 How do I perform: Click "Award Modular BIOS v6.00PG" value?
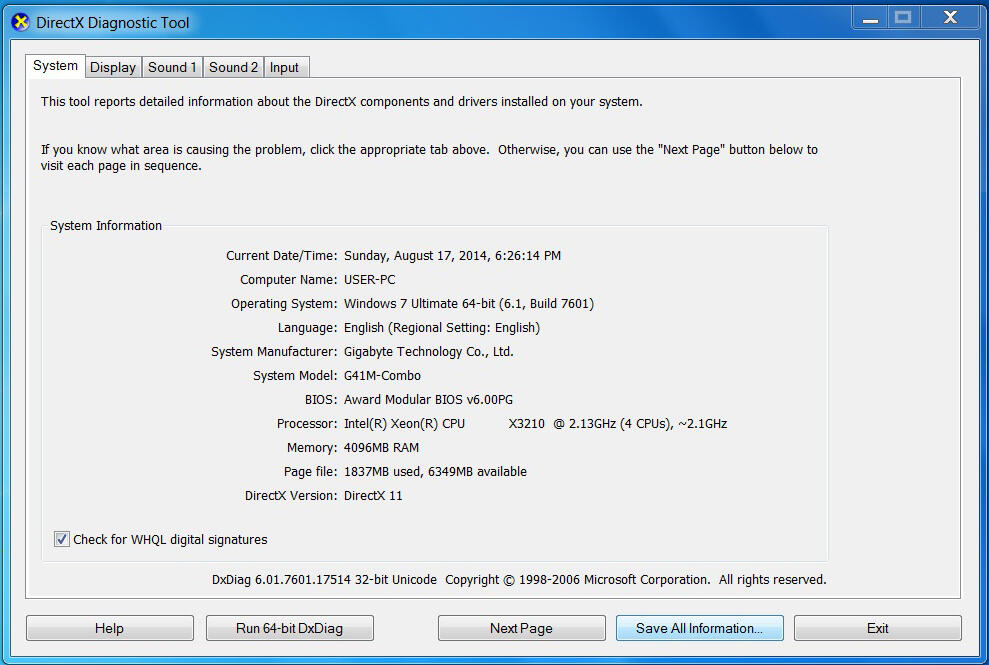[x=428, y=399]
